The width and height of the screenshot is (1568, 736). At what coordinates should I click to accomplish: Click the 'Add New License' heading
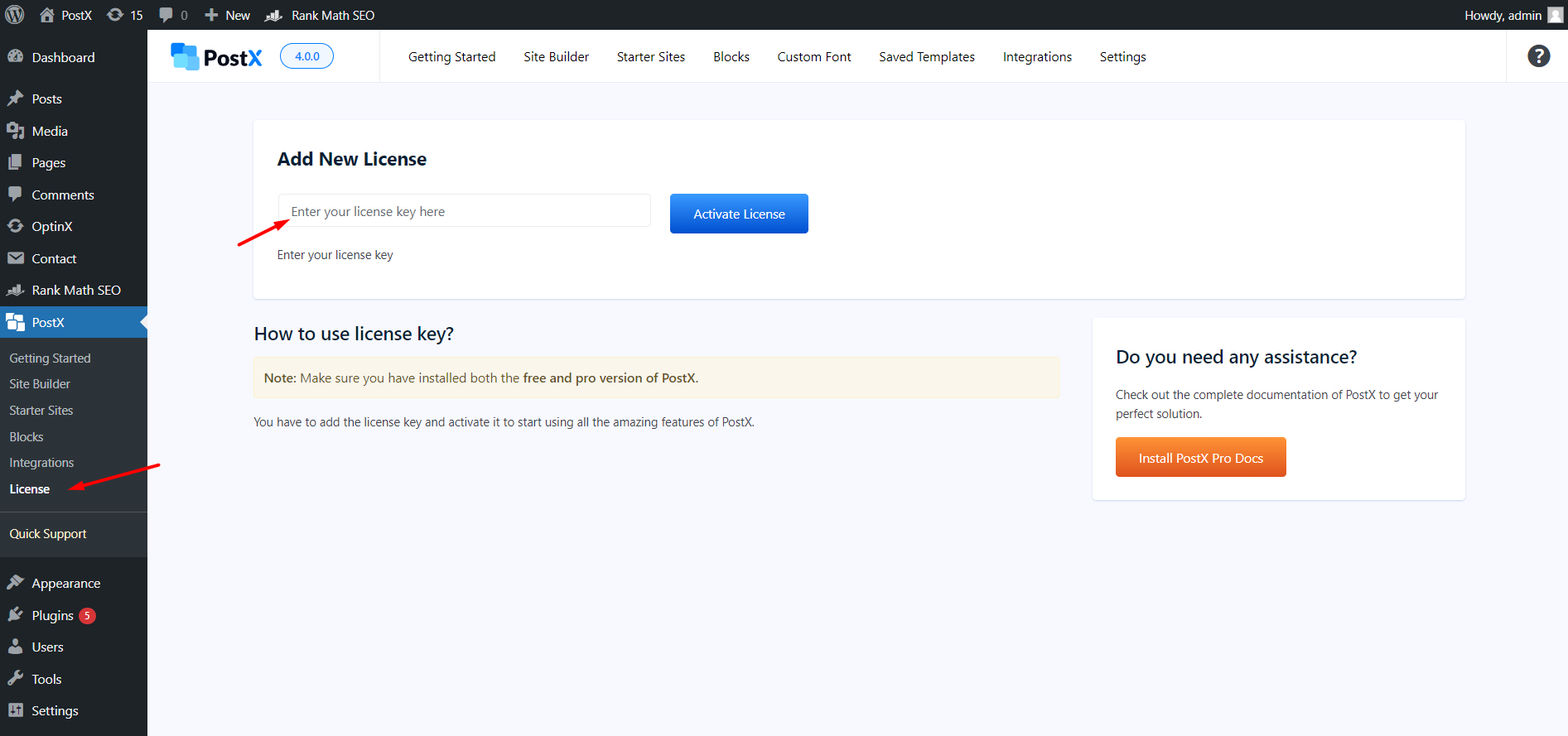352,159
